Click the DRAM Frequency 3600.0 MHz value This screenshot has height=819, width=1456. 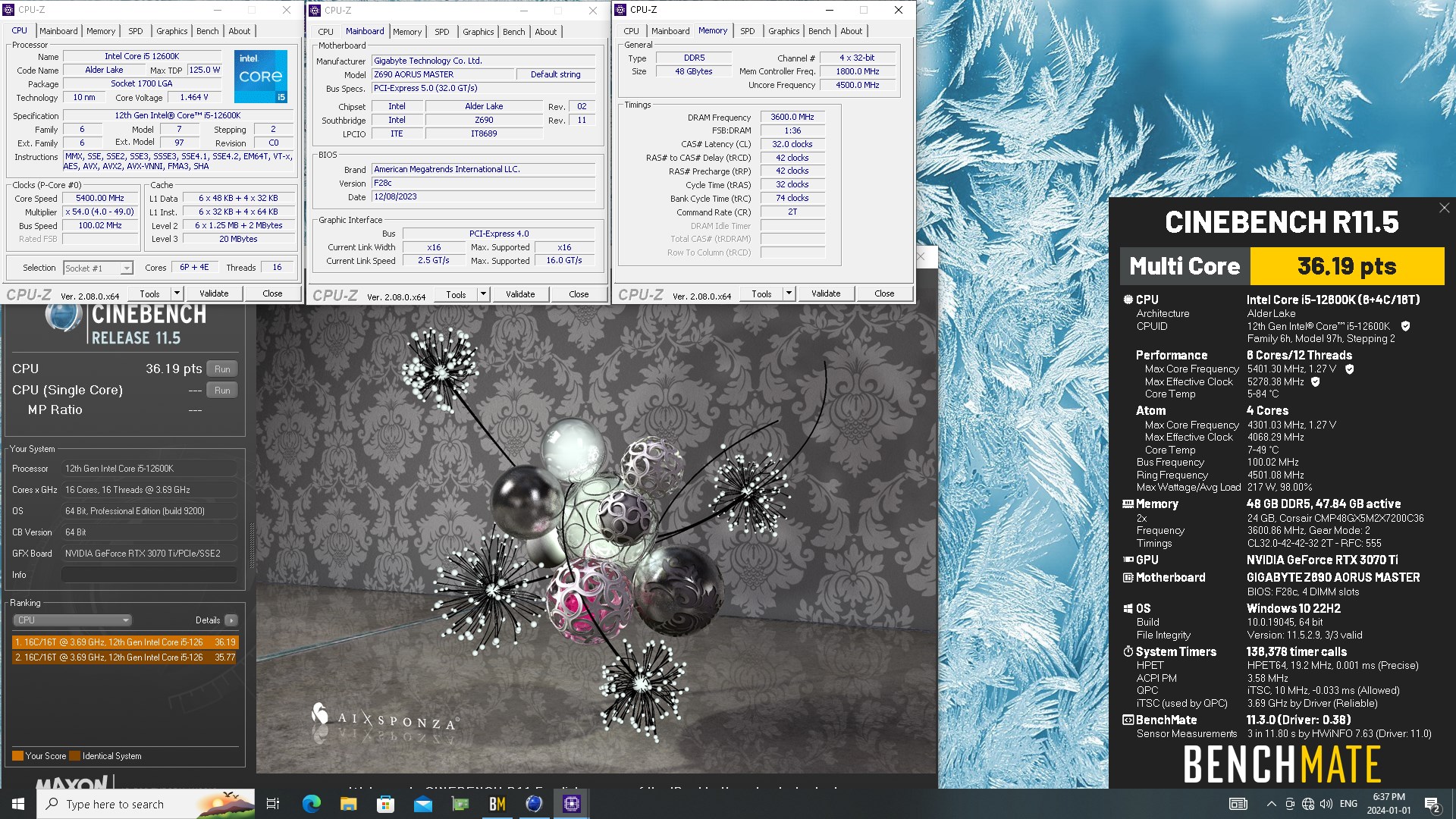click(792, 118)
